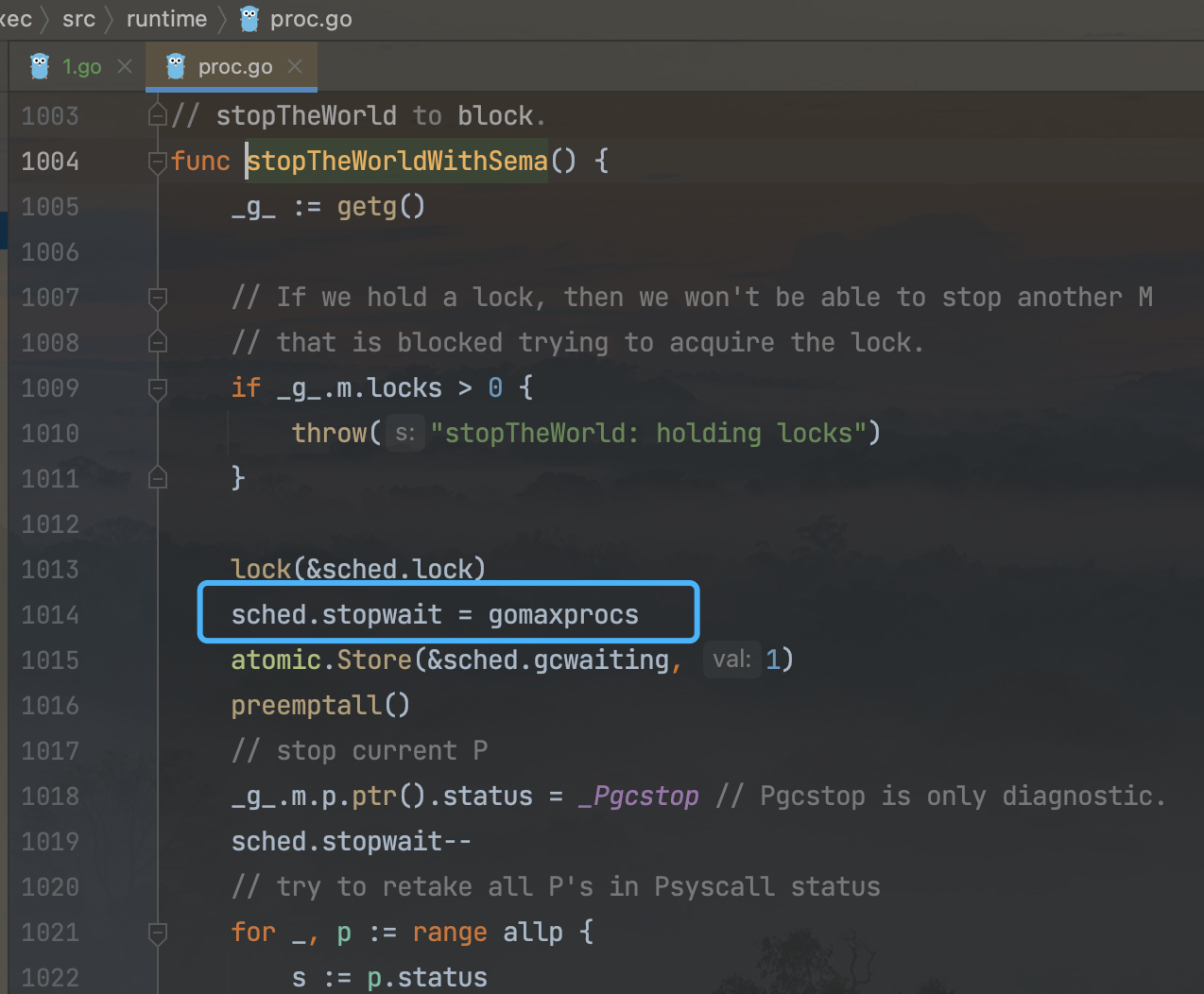
Task: Collapse the if block at line 1009
Action: tap(158, 388)
